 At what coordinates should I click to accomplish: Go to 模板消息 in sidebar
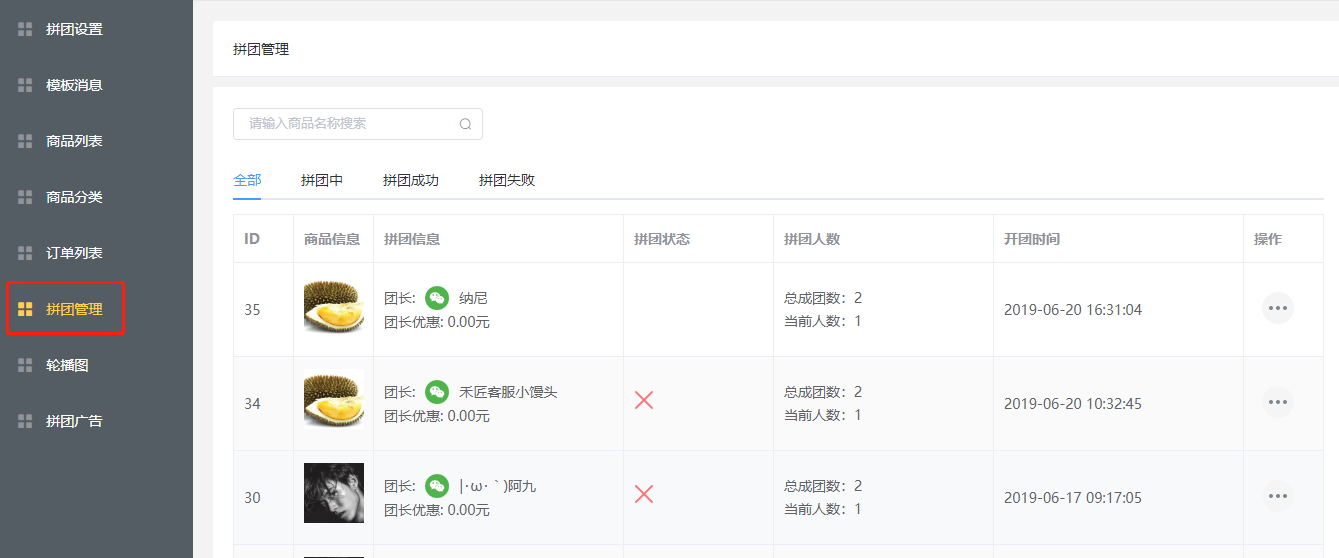tap(74, 86)
